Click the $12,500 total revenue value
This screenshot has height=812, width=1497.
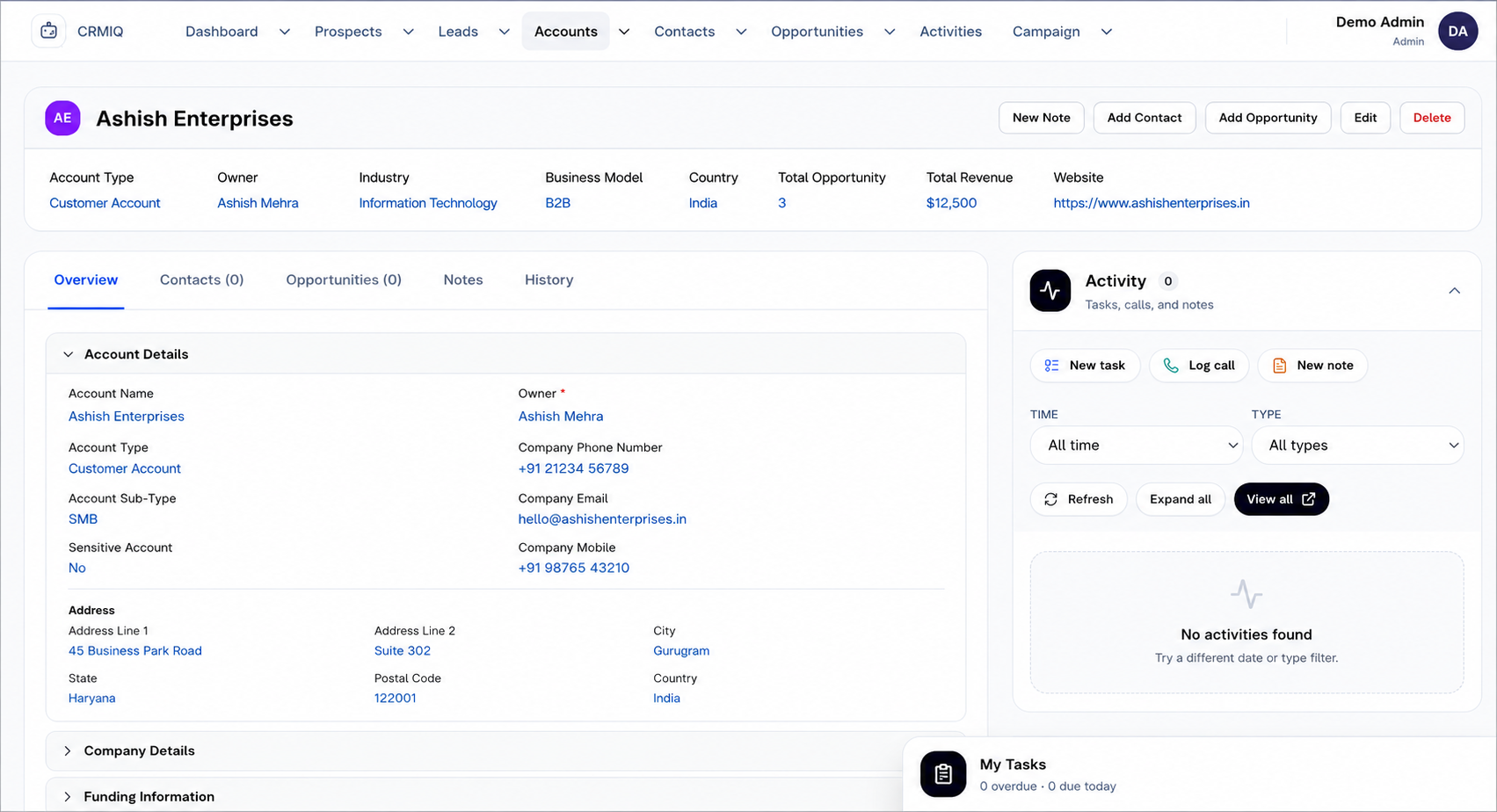coord(951,203)
